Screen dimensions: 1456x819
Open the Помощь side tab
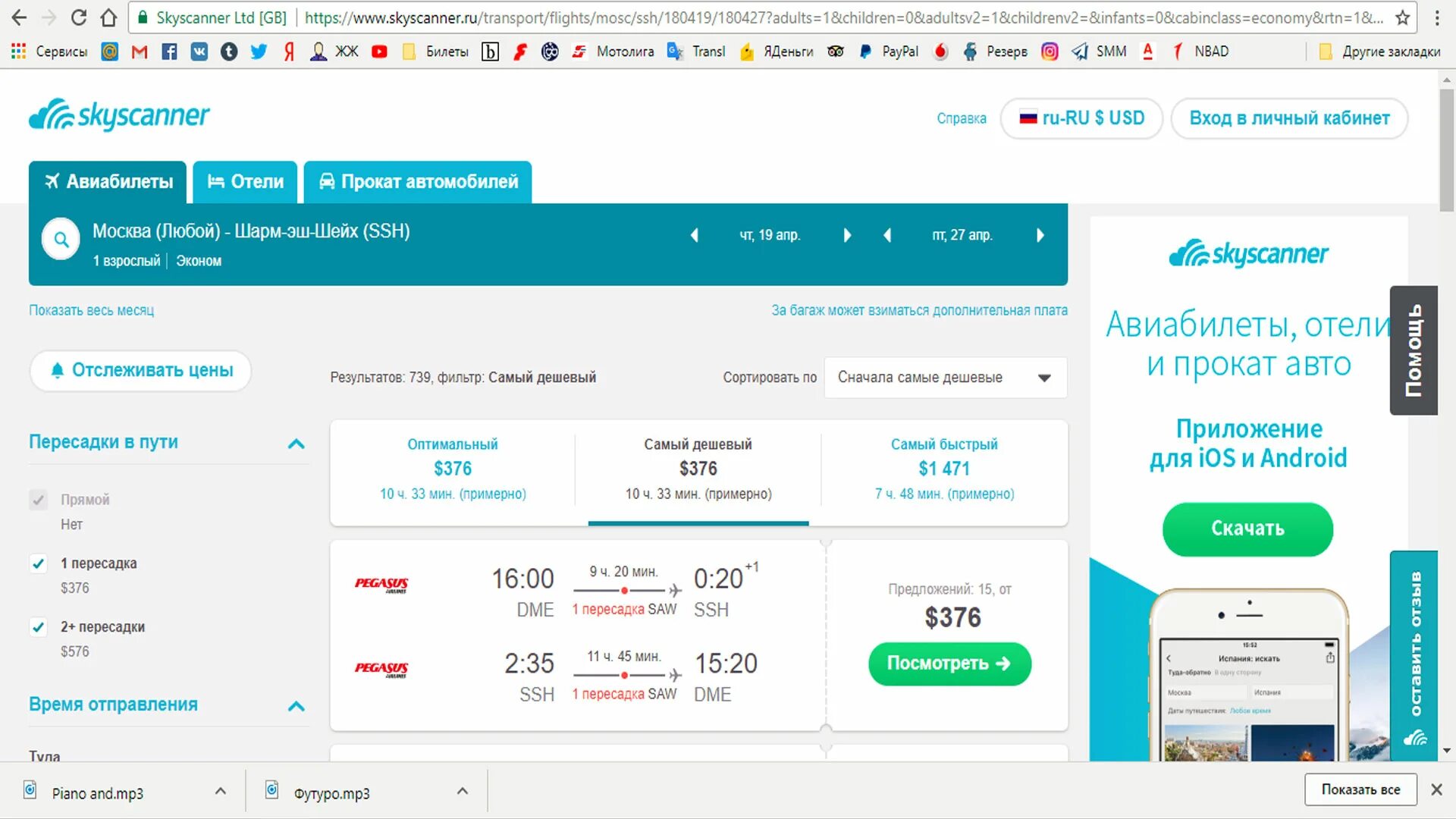click(1414, 350)
